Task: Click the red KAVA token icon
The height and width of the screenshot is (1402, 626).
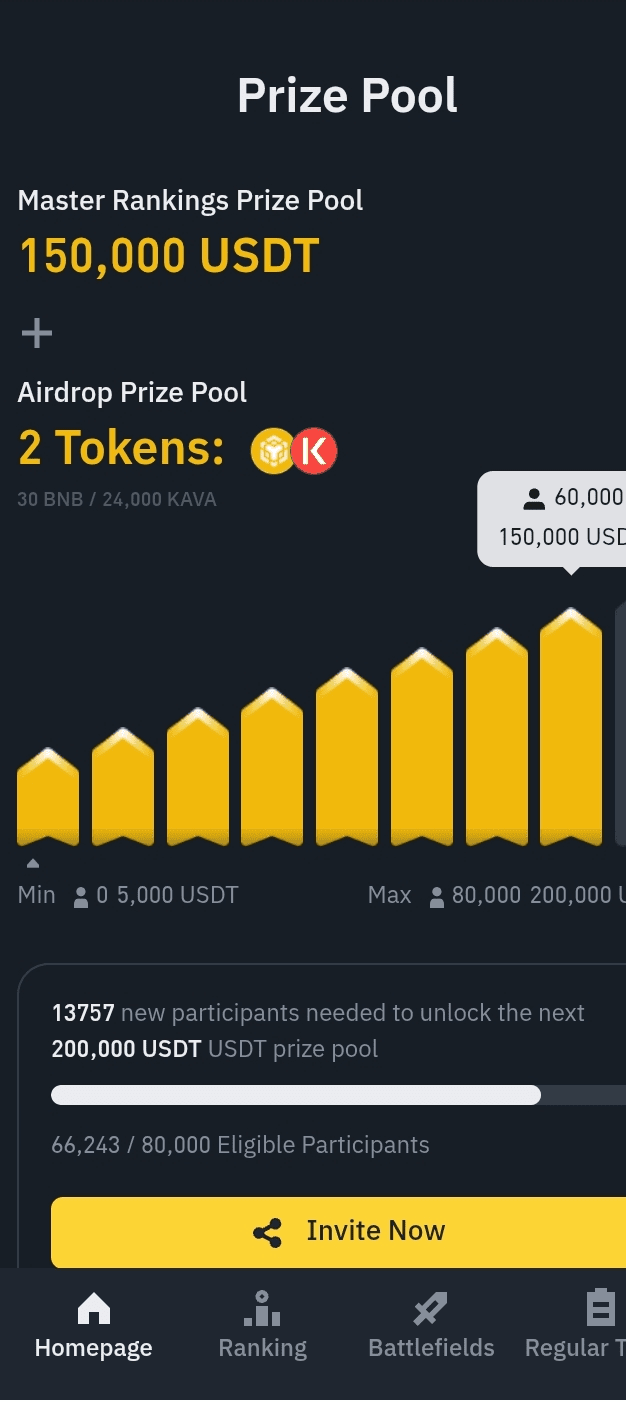Action: pyautogui.click(x=314, y=451)
